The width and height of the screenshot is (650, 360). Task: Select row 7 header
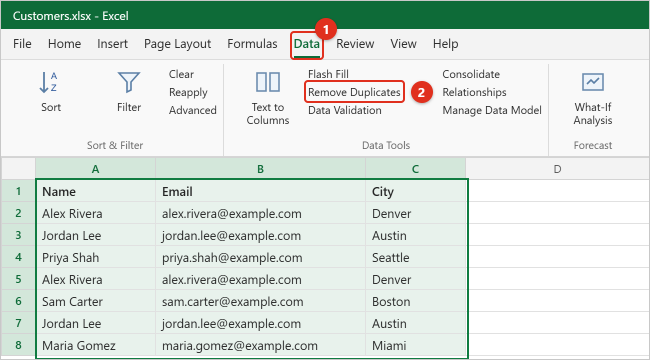18,323
